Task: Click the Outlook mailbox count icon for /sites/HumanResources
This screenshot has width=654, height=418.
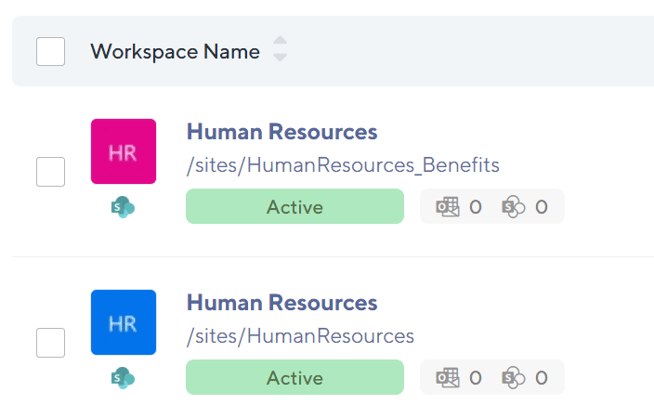Action: pyautogui.click(x=447, y=378)
